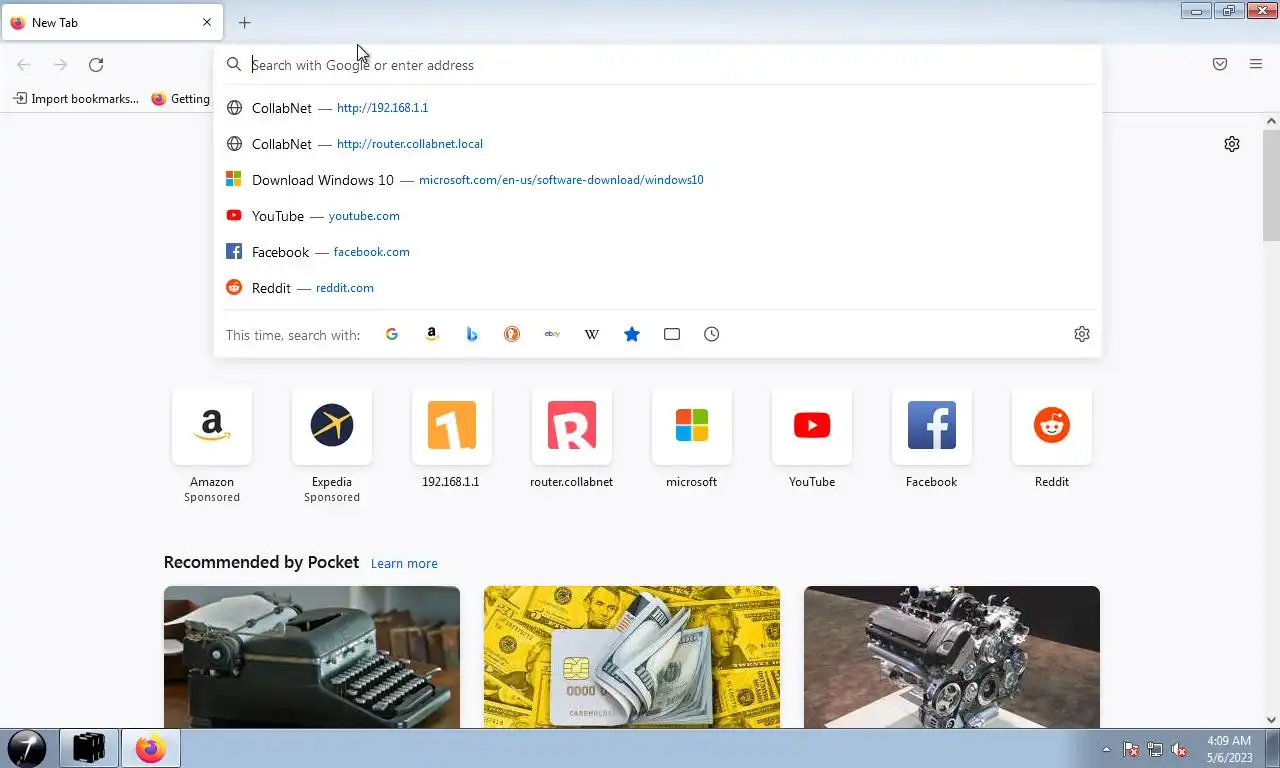Choose CollabNet http://192.168.1.1 suggestion
This screenshot has height=768, width=1280.
657,108
